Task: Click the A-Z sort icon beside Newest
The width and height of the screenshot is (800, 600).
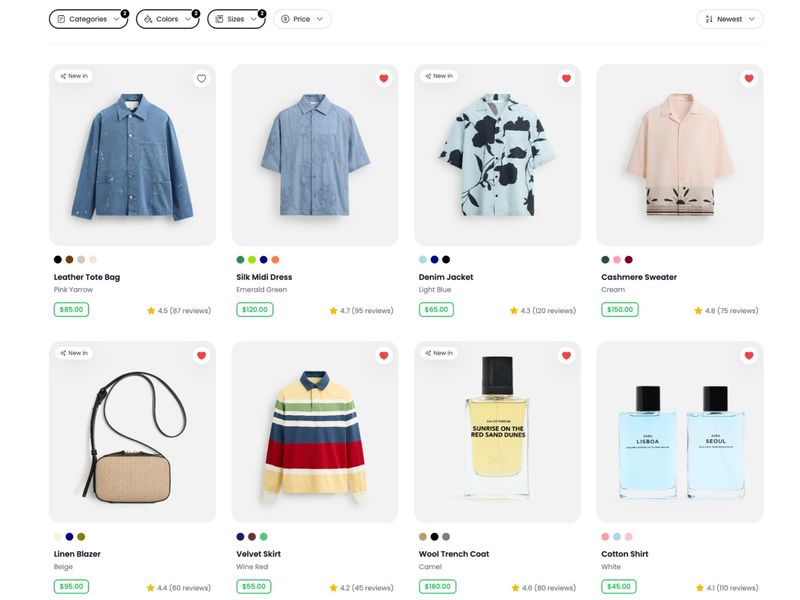Action: [x=709, y=18]
